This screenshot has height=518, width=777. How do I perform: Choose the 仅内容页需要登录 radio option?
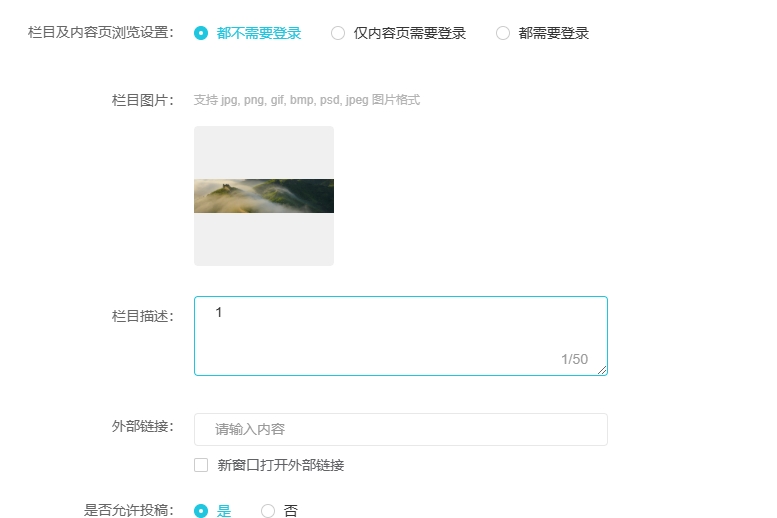pyautogui.click(x=338, y=33)
